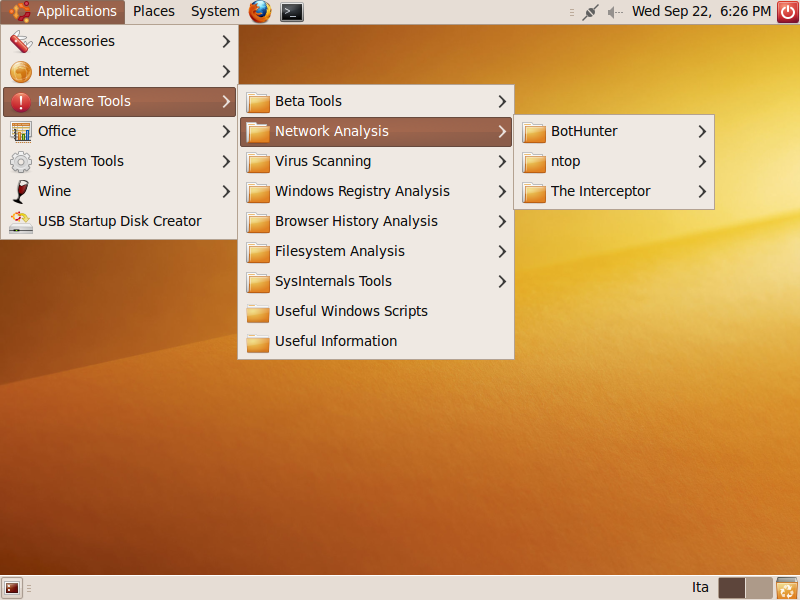This screenshot has height=600, width=800.
Task: Click the date and time clock
Action: (x=701, y=11)
